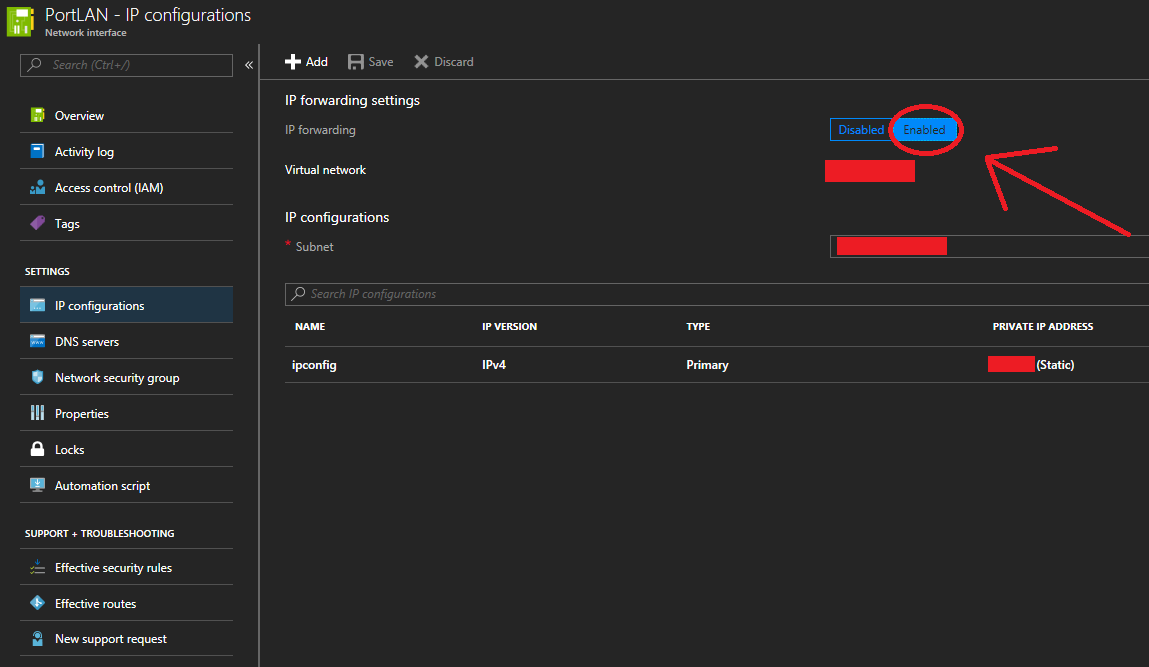Screen dimensions: 1149x667
Task: Select IP configurations menu item
Action: coord(126,305)
